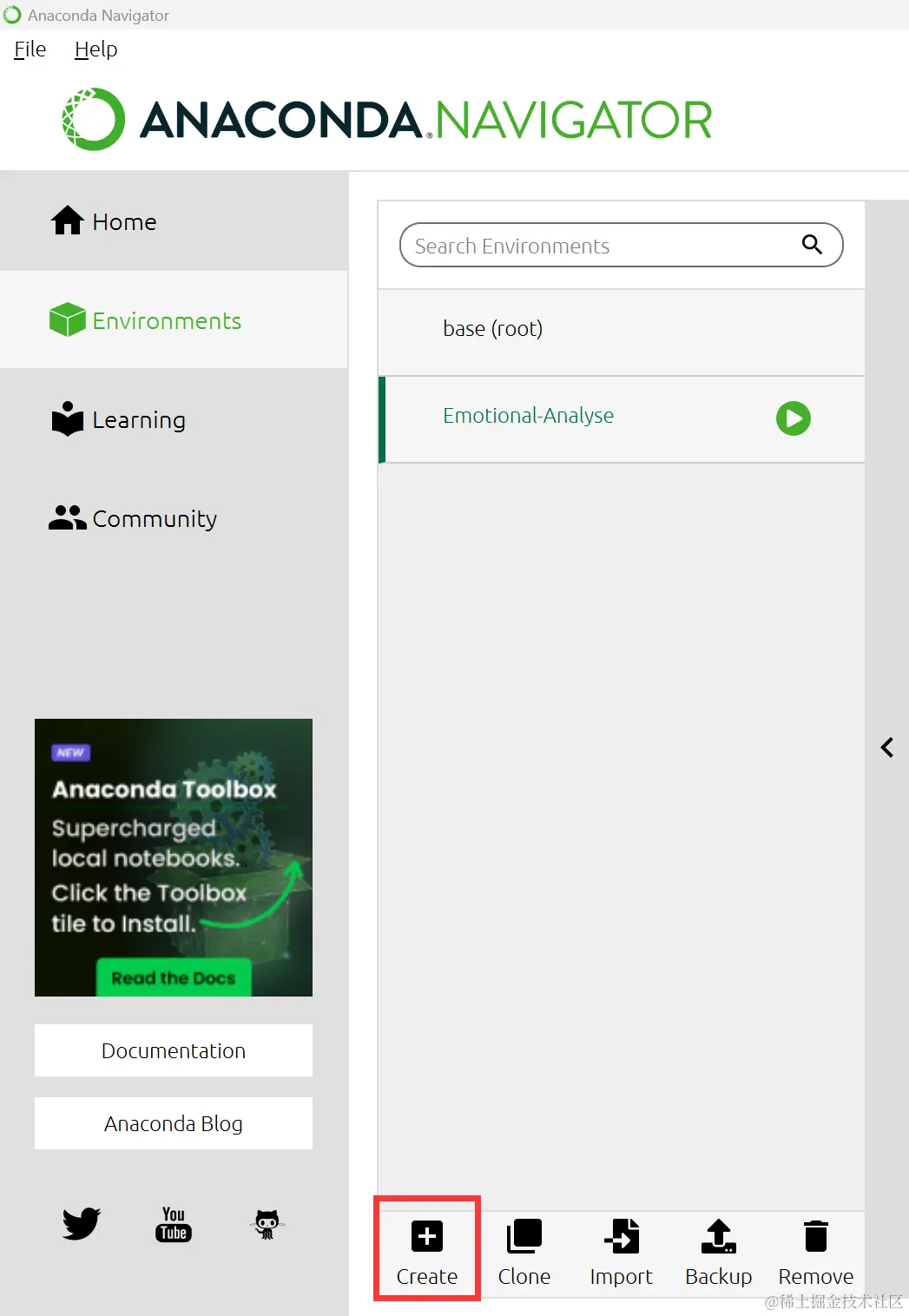Select the Environments tab label
This screenshot has height=1316, width=909.
(x=167, y=321)
